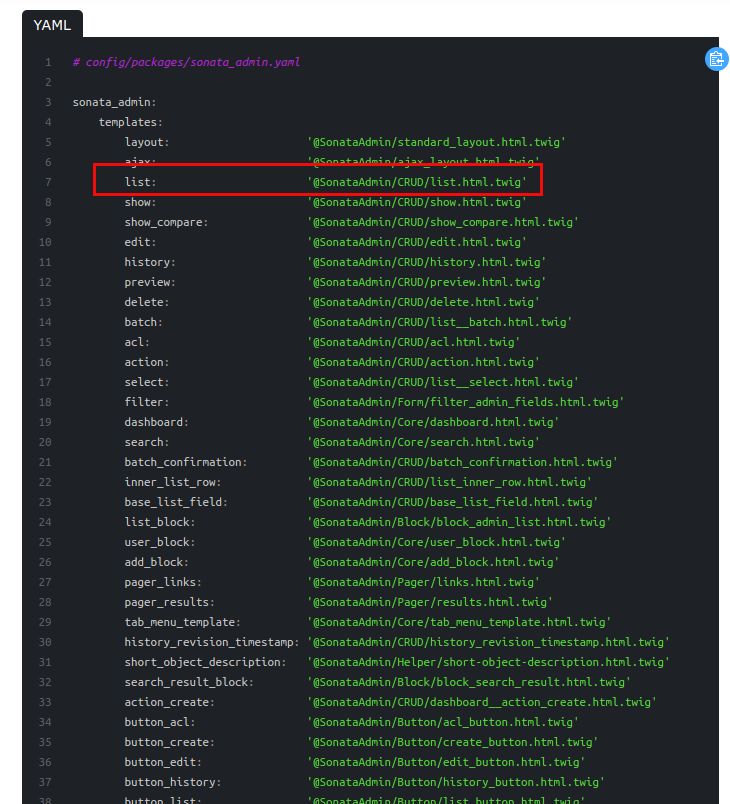The image size is (730, 804).
Task: Click the show_compare key
Action: coord(166,222)
